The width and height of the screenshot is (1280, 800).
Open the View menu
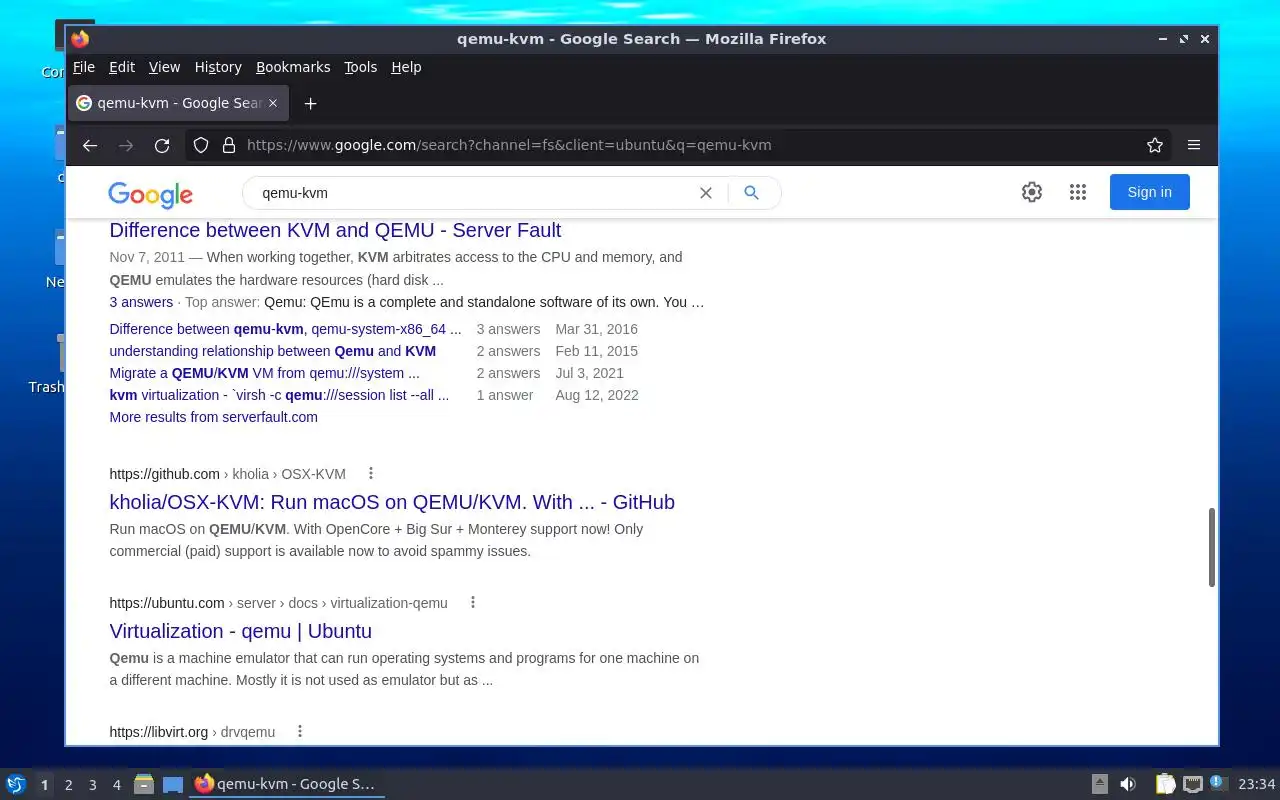[x=164, y=67]
